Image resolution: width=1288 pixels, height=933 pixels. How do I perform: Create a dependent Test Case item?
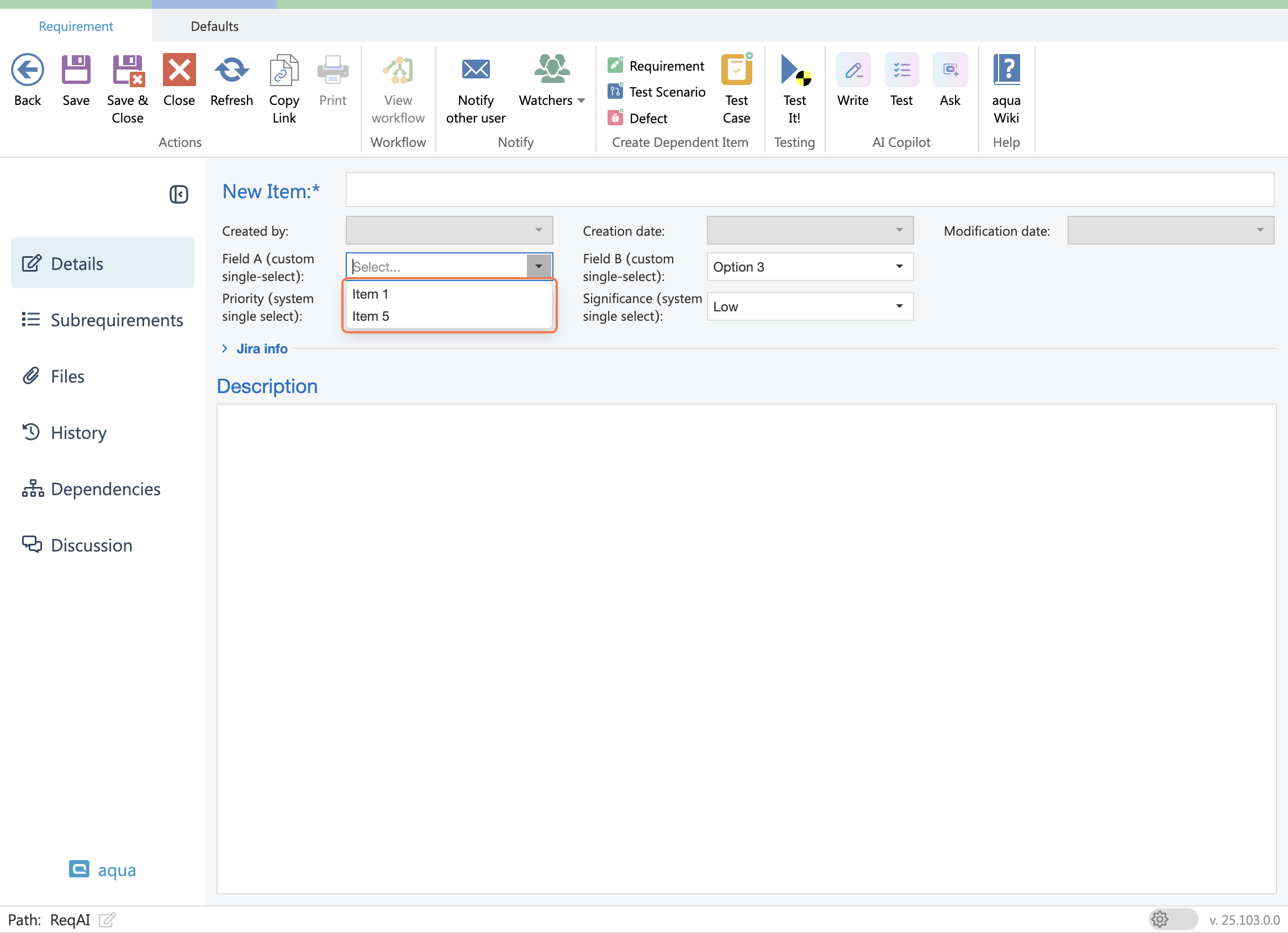736,70
